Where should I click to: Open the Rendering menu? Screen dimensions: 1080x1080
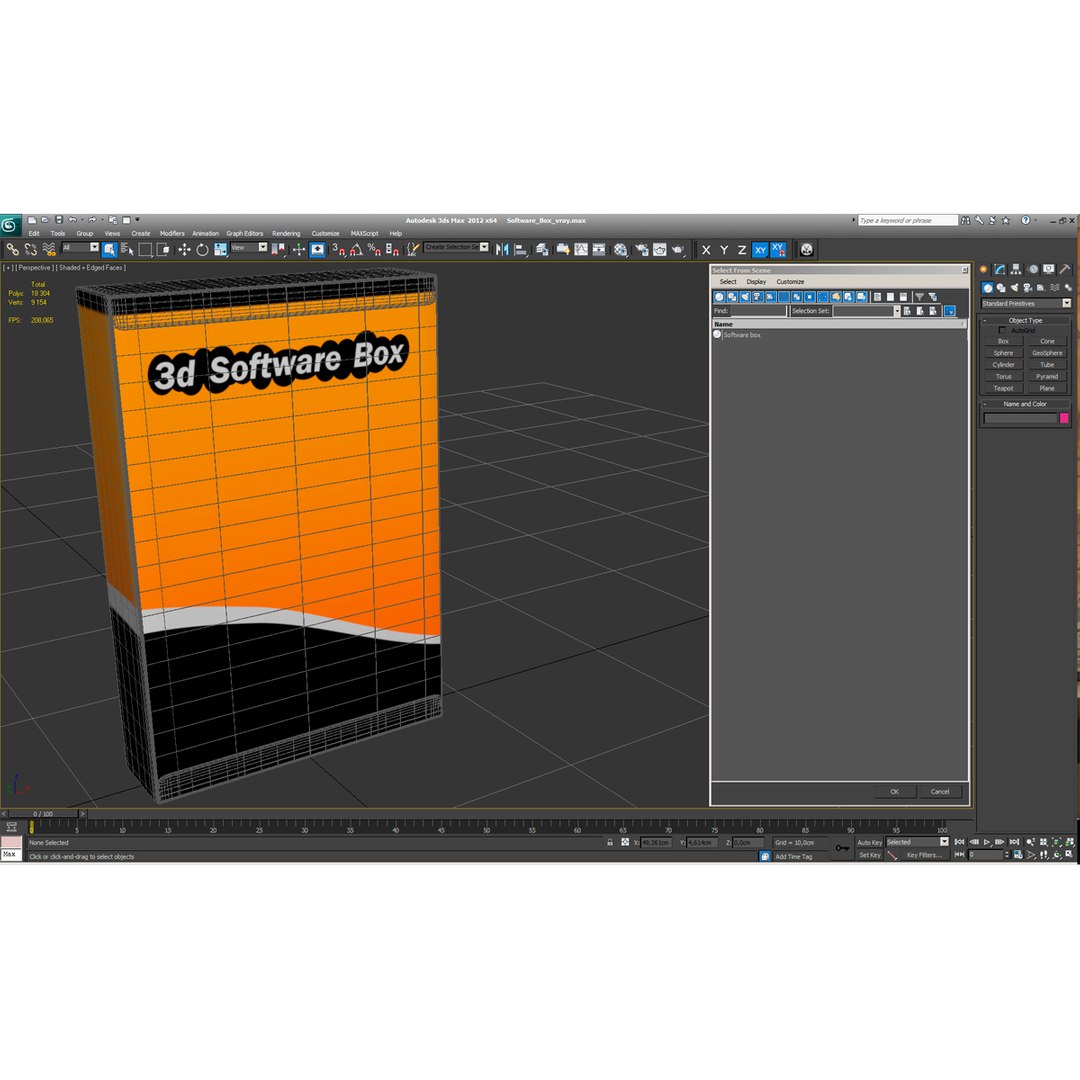(x=286, y=233)
